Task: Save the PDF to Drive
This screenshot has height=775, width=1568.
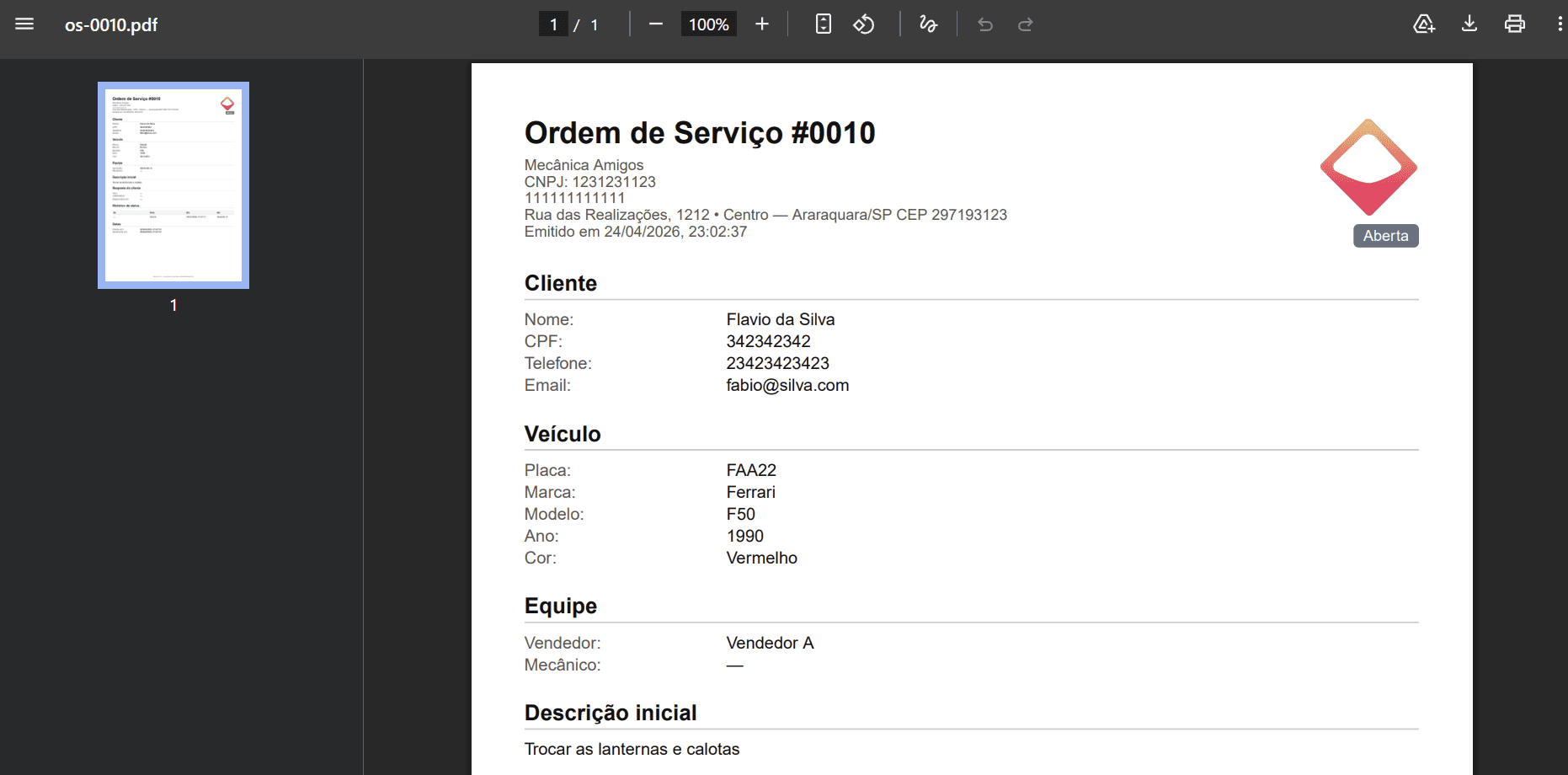Action: coord(1424,24)
